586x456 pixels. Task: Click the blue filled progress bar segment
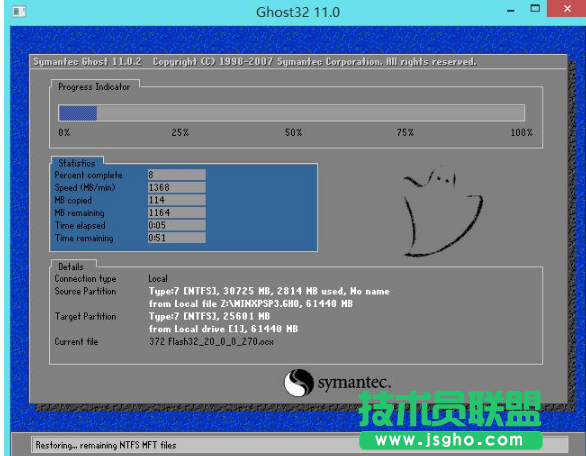pos(78,113)
